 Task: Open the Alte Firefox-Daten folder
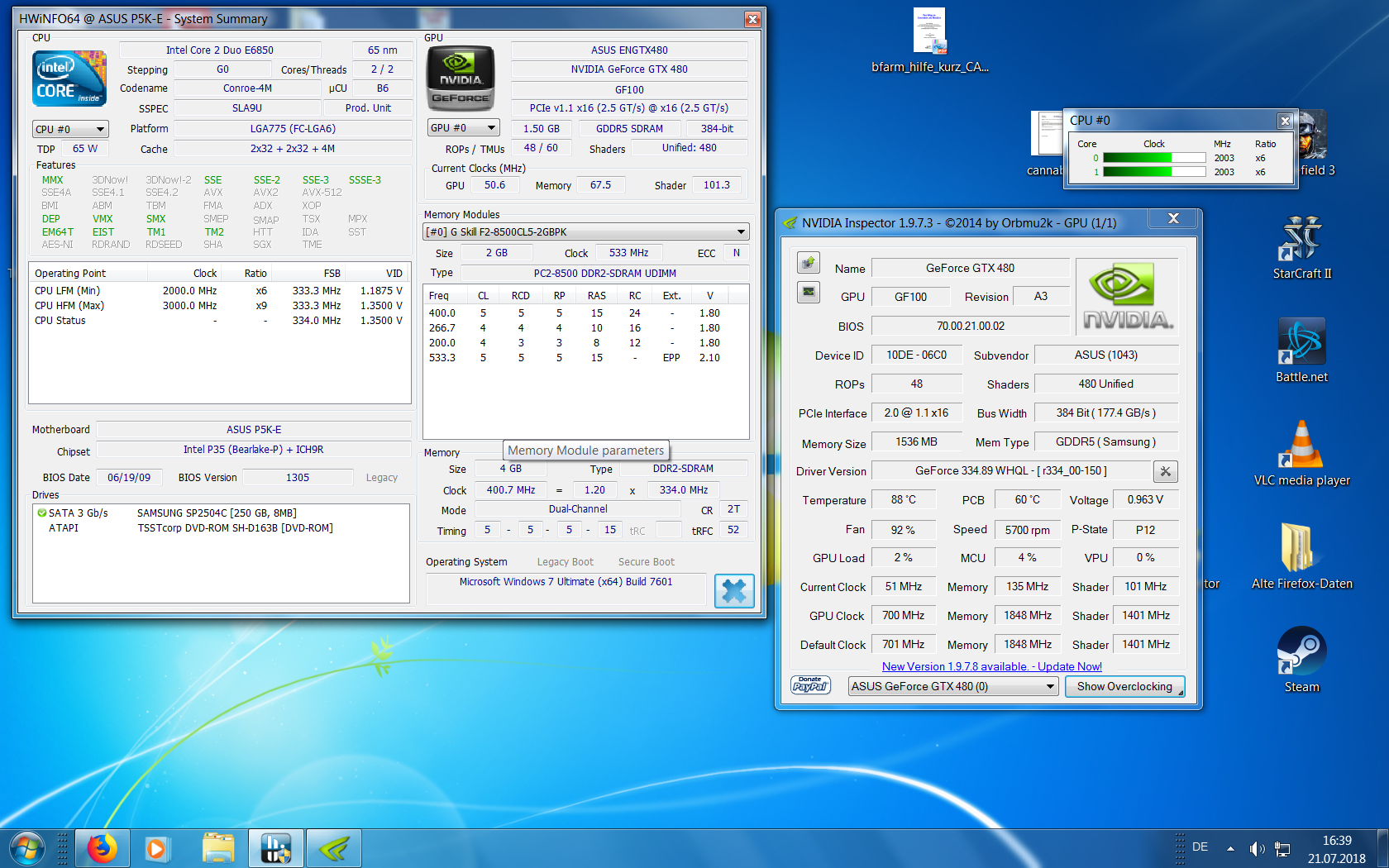[1302, 558]
